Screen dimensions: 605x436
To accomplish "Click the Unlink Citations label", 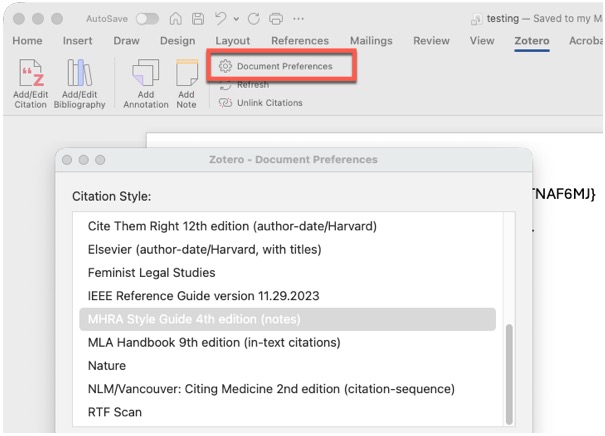I will click(270, 103).
